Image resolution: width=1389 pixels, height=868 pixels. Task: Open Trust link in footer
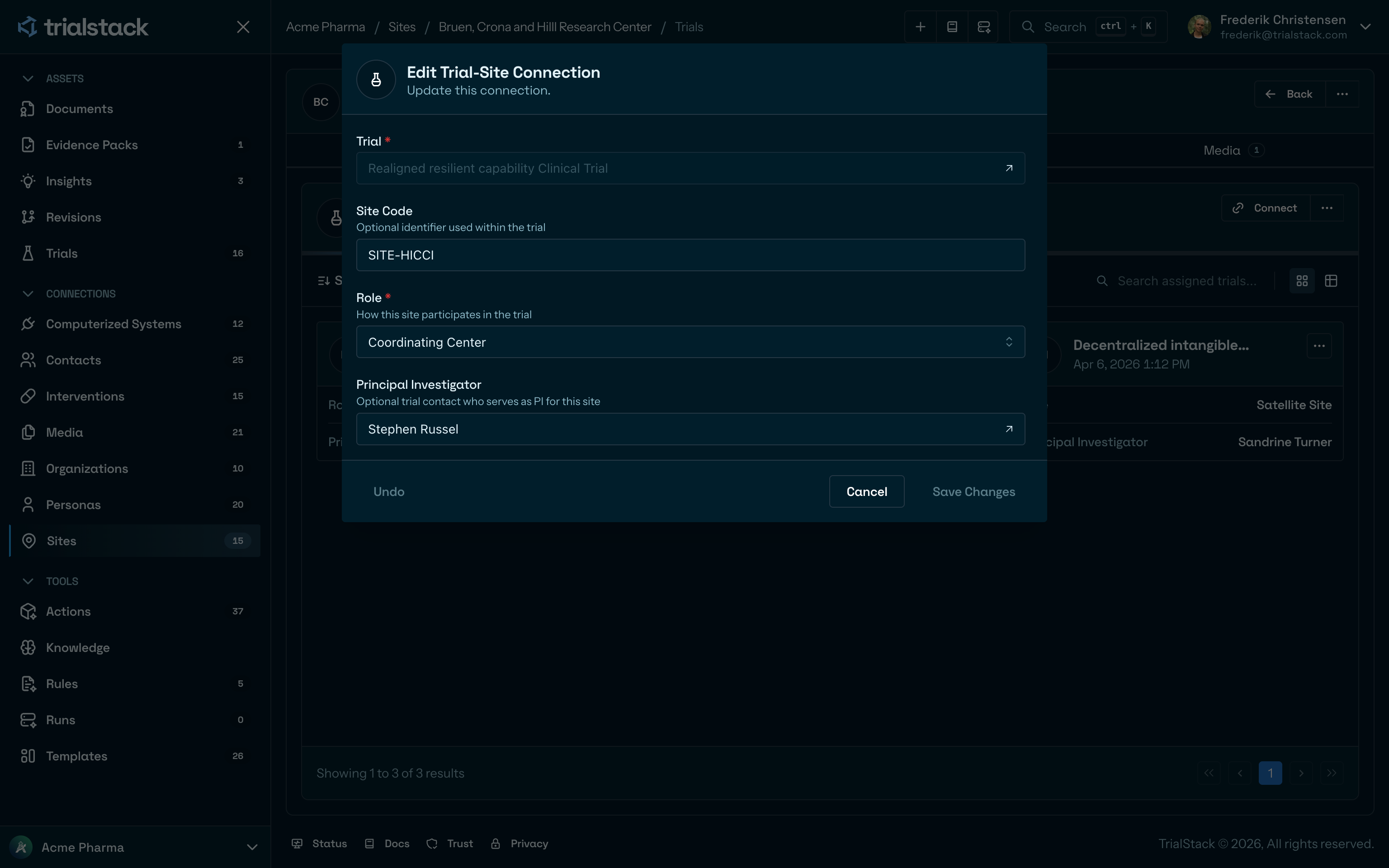tap(450, 843)
